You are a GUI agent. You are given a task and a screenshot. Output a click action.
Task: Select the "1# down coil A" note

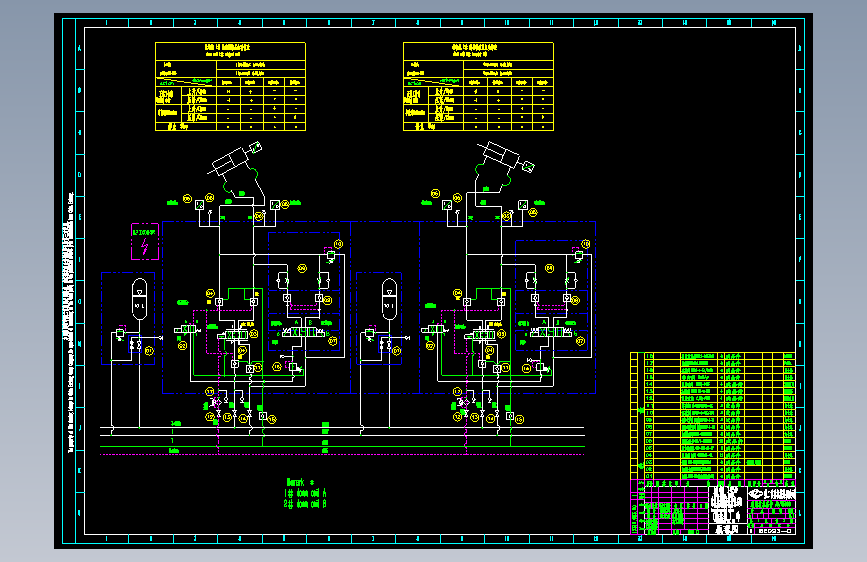point(305,493)
